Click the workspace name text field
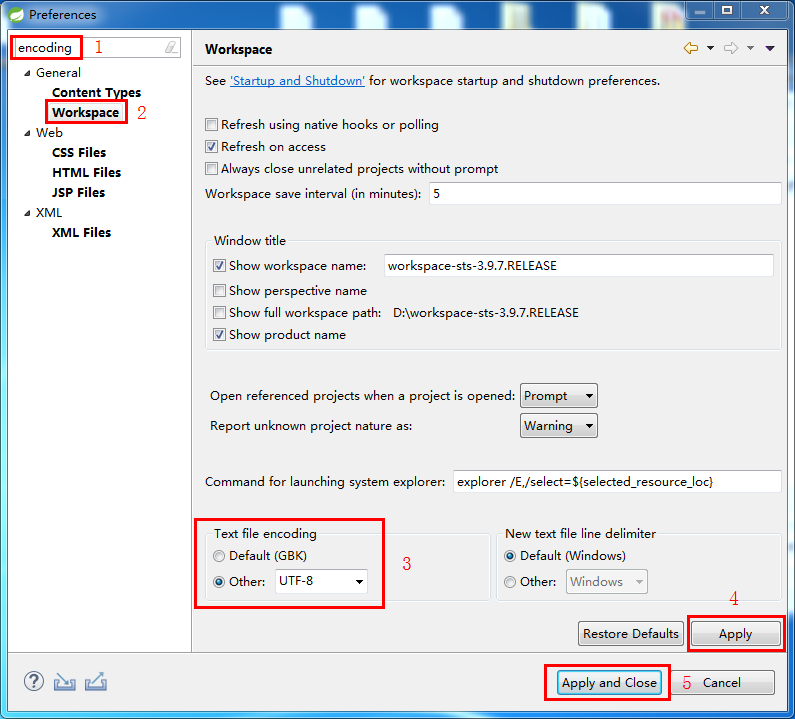The image size is (795, 719). (x=579, y=266)
